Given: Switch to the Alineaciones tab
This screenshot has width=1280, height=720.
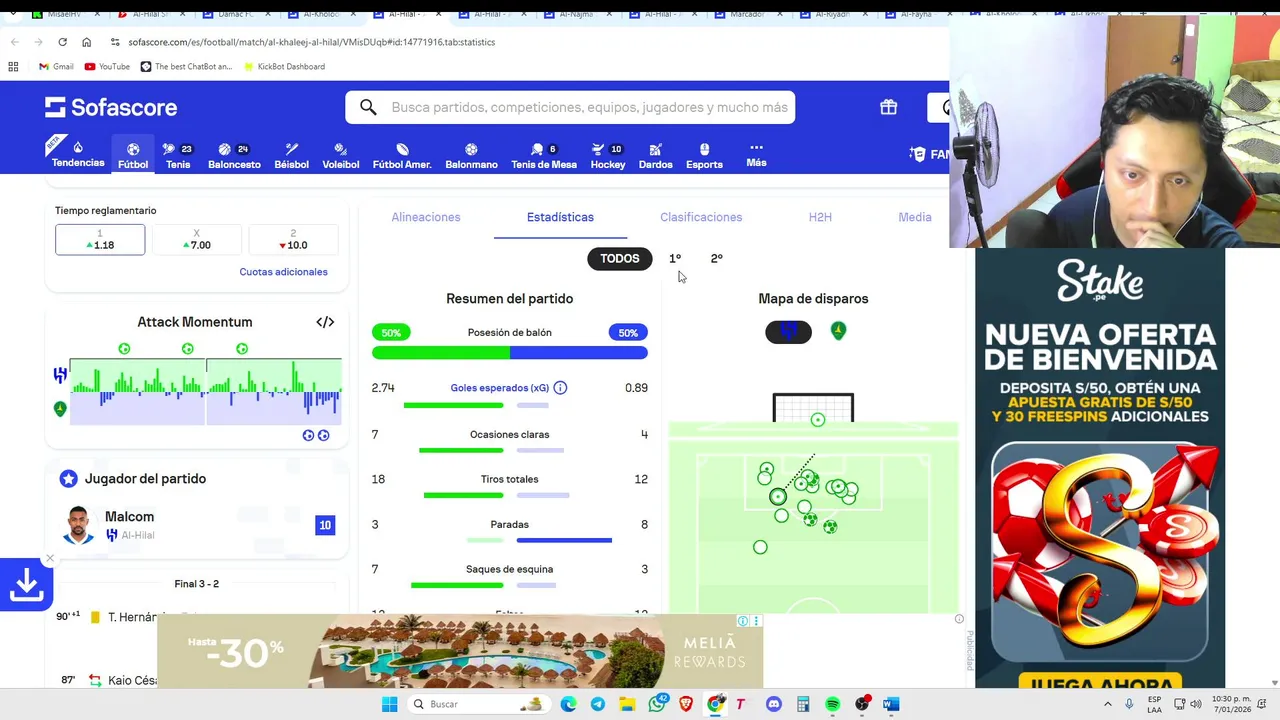Looking at the screenshot, I should [x=426, y=217].
